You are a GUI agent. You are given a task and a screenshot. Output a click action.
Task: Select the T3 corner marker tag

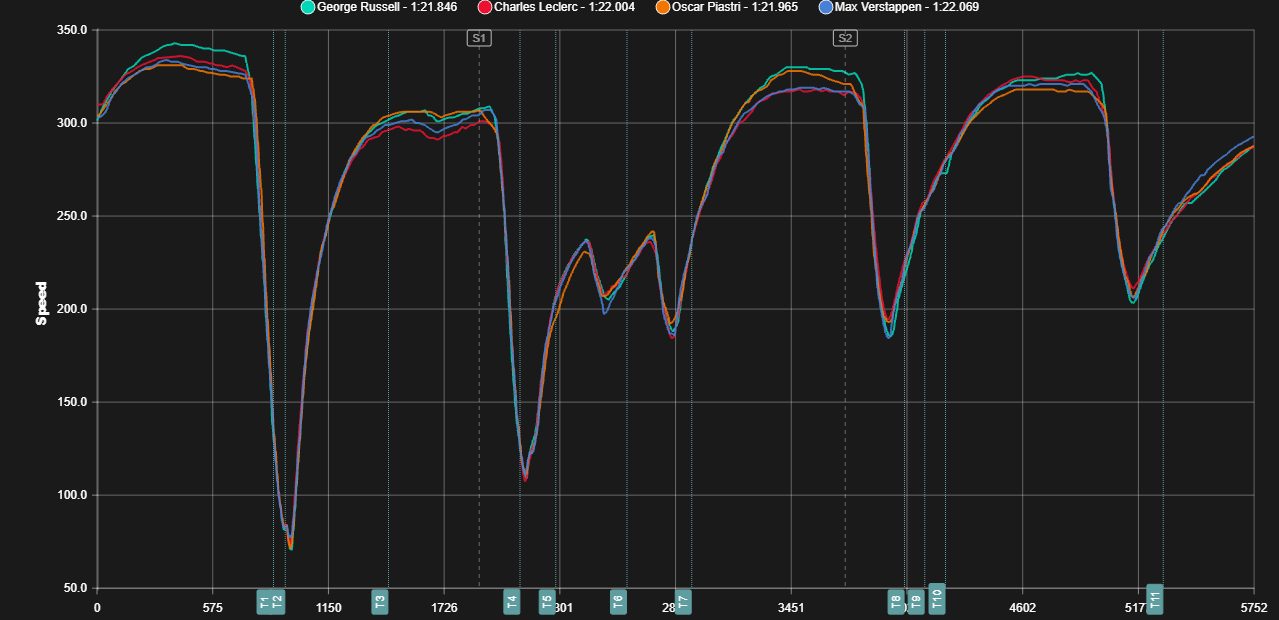tap(380, 602)
